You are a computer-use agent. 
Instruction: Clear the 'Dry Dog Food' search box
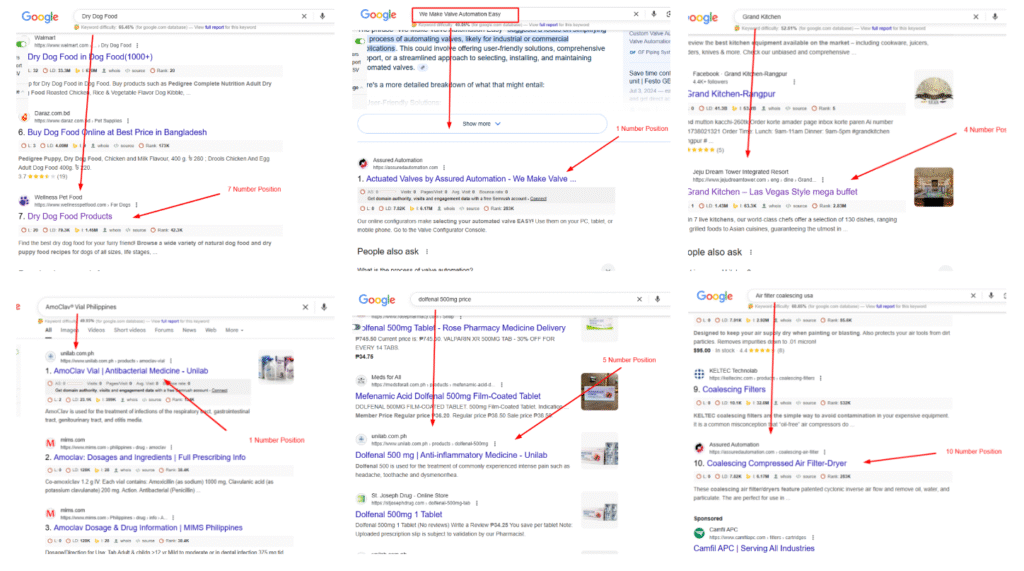pos(304,16)
